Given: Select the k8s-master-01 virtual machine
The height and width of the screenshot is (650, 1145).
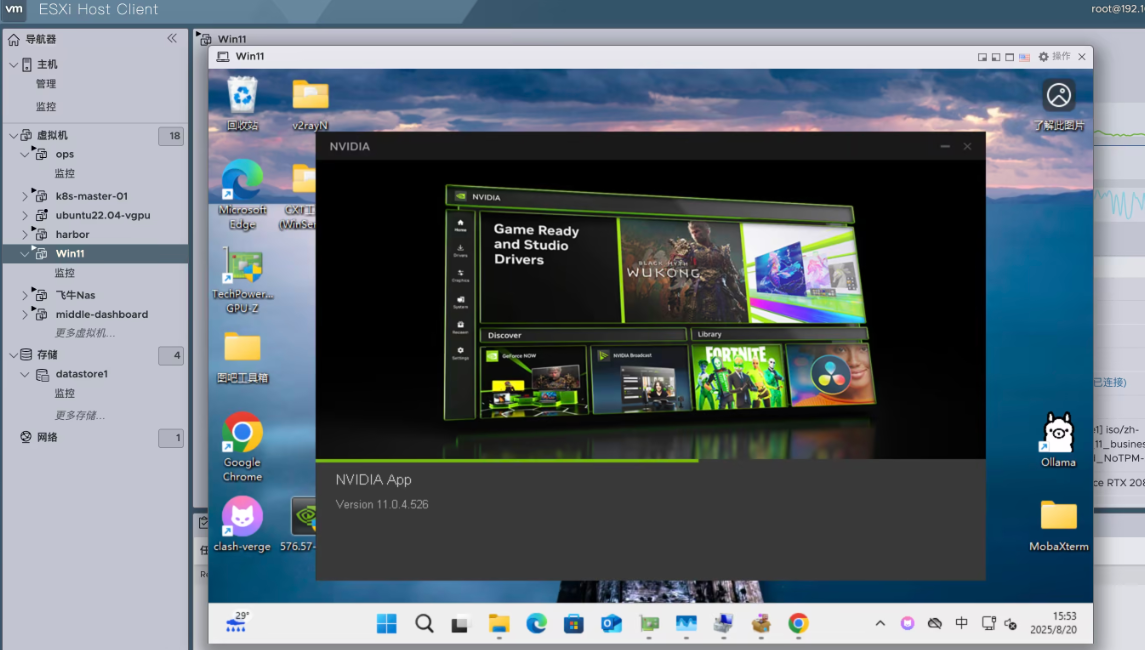Looking at the screenshot, I should point(92,196).
